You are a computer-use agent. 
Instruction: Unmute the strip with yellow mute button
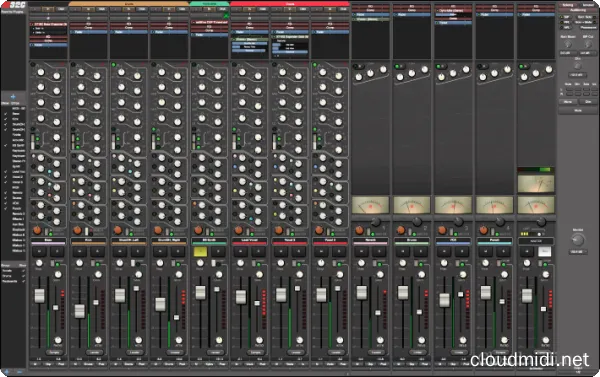click(201, 251)
